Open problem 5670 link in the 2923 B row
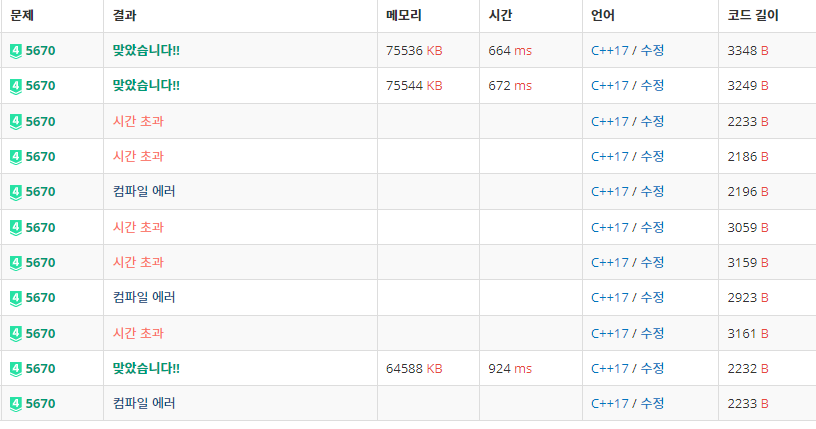This screenshot has height=429, width=816. point(41,298)
